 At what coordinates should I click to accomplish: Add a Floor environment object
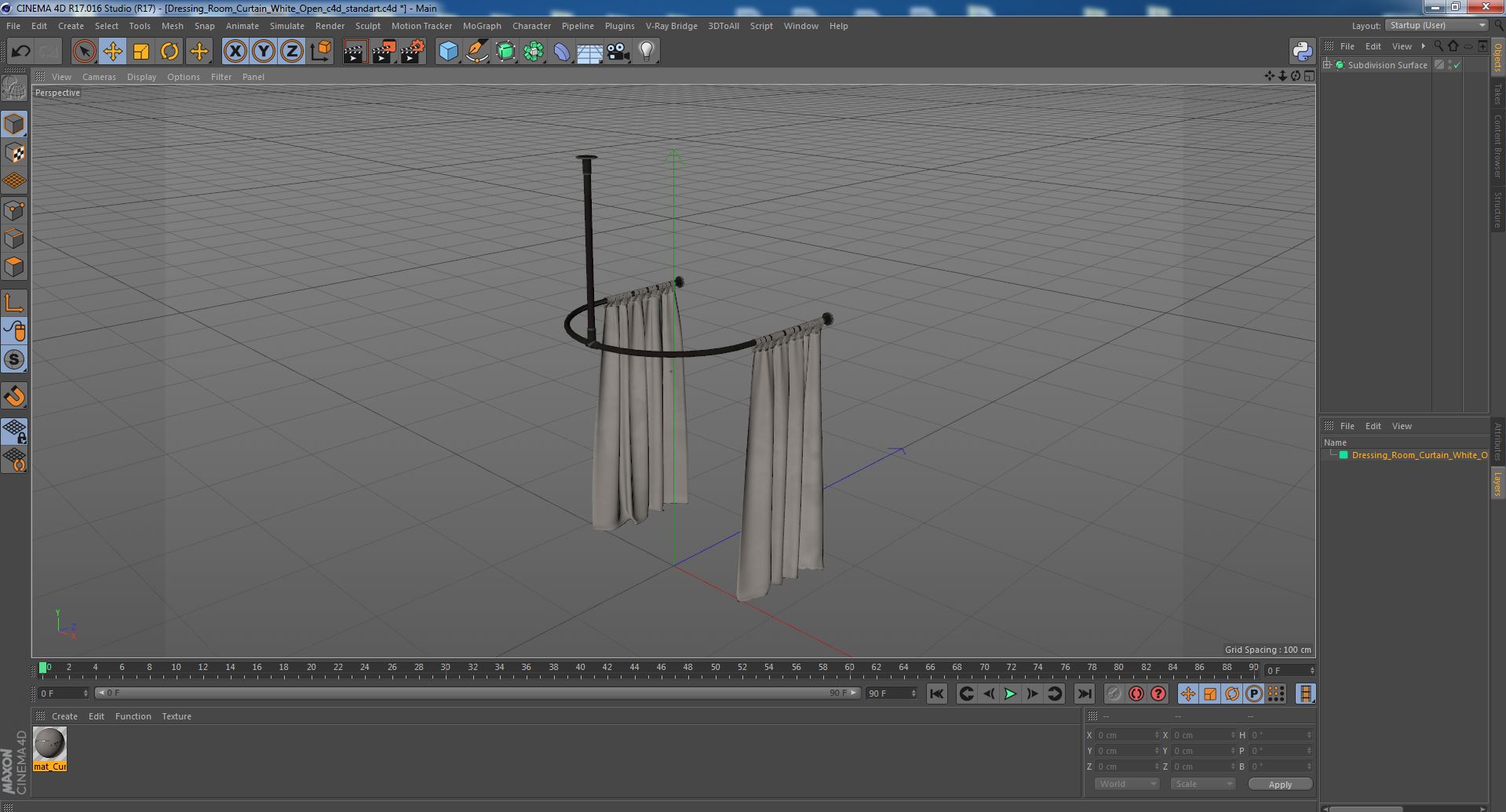589,52
